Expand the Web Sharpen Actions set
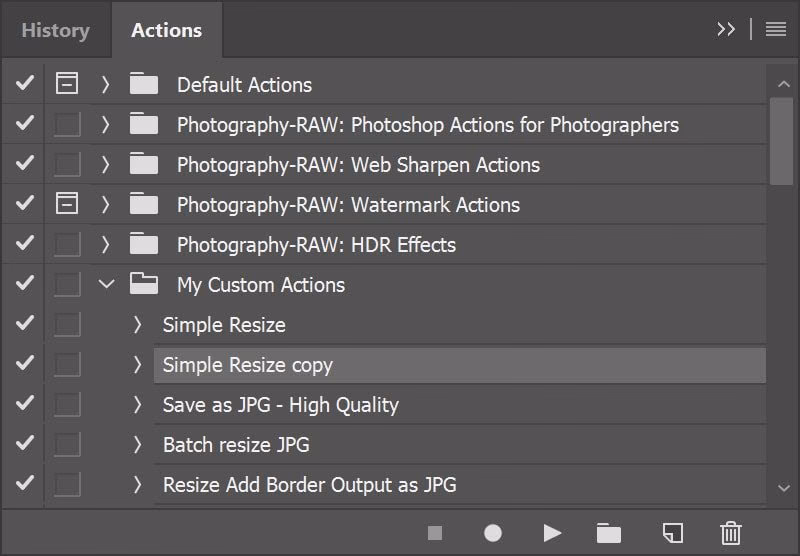 (105, 164)
